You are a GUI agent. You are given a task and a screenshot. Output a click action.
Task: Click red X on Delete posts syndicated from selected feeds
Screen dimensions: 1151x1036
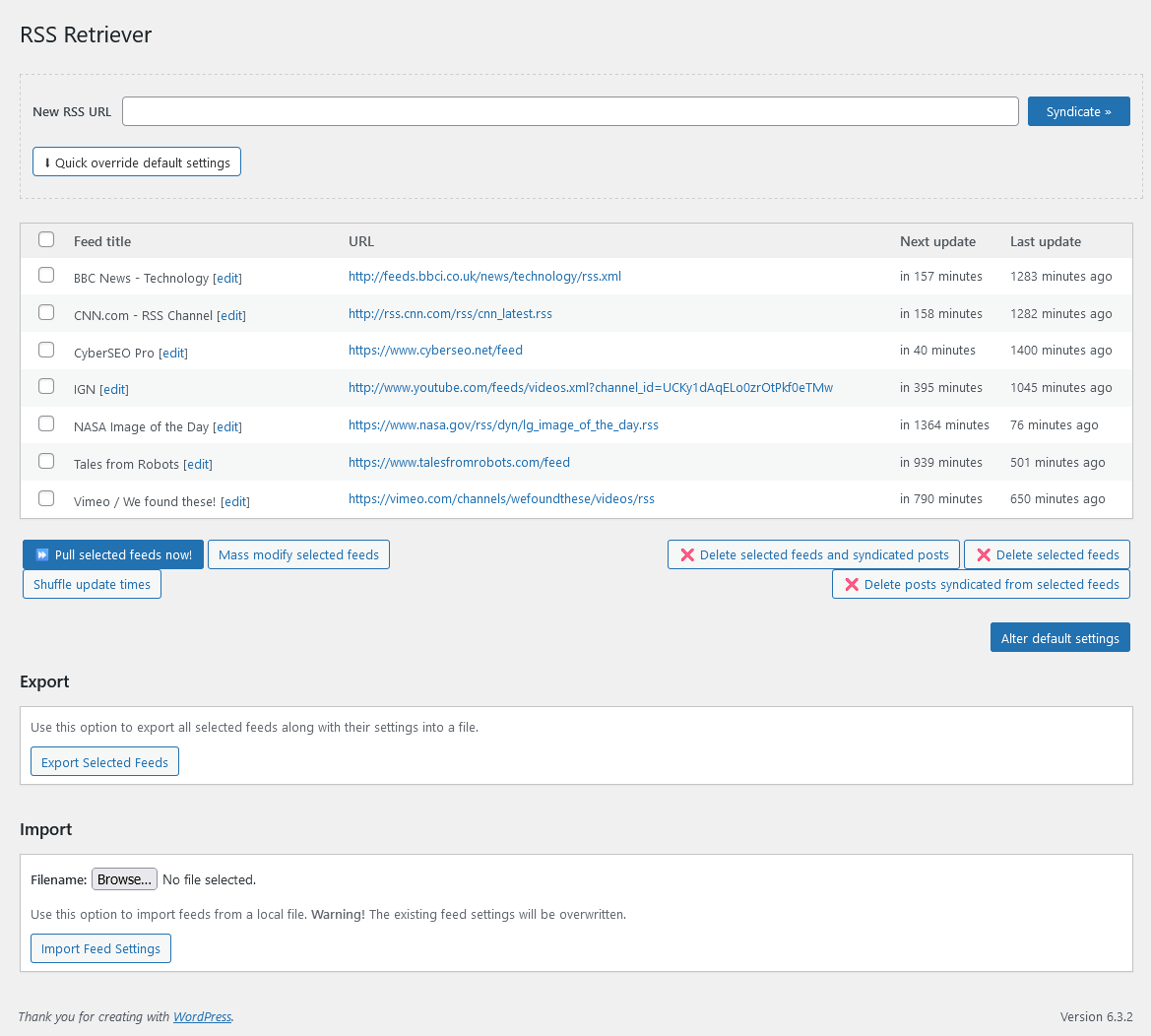[x=852, y=584]
